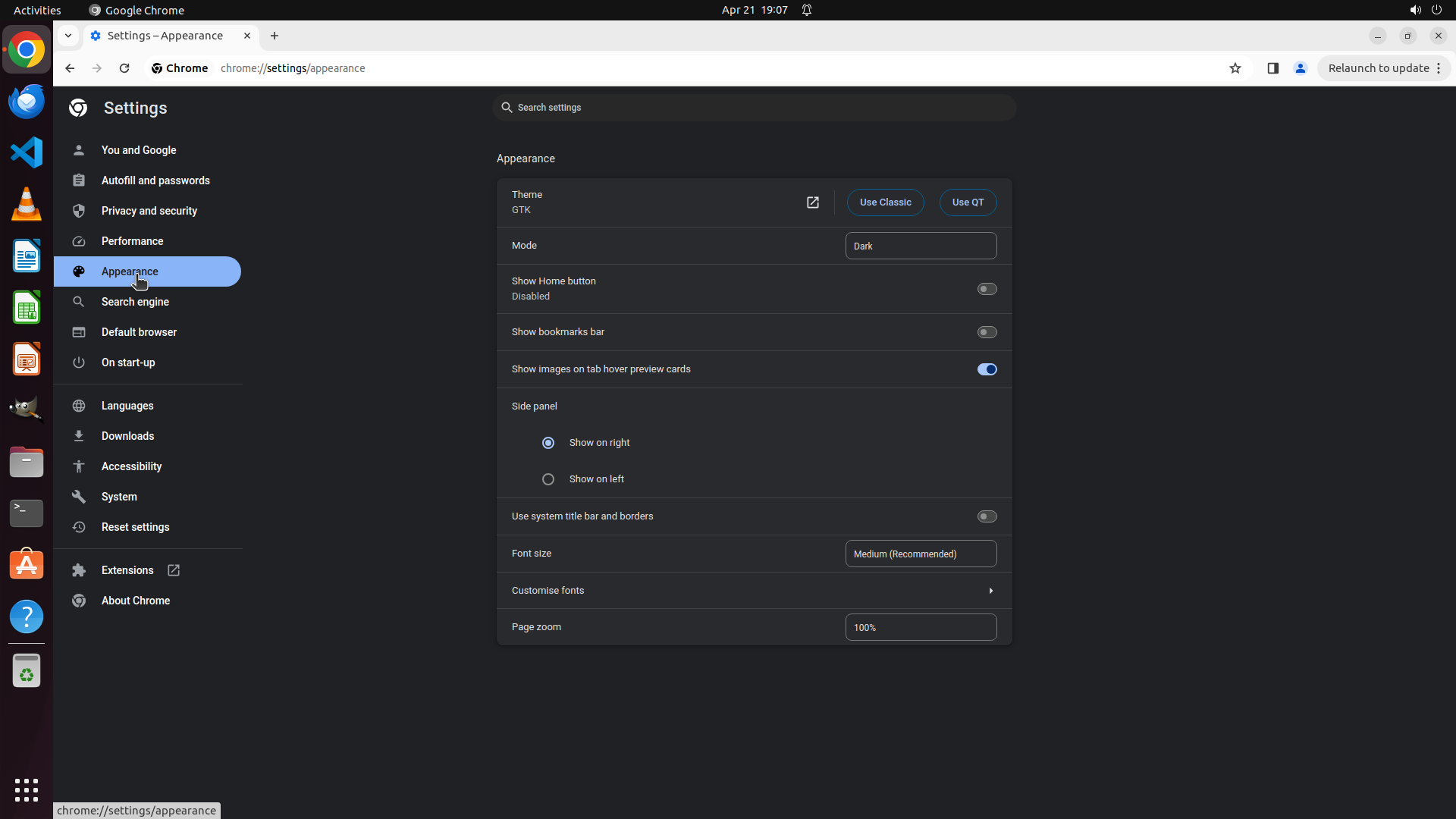Open Font size dropdown
Image resolution: width=1456 pixels, height=819 pixels.
coord(921,554)
